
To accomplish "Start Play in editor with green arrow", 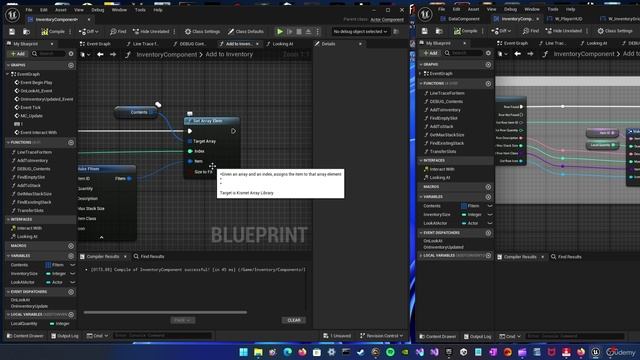I will (x=280, y=31).
